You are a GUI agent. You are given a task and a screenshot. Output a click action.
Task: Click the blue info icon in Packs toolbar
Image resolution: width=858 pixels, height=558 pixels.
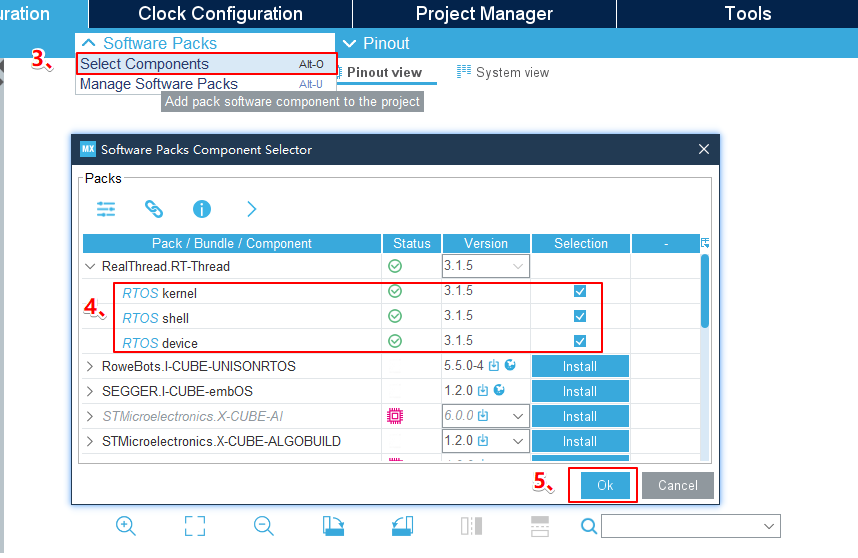point(202,209)
